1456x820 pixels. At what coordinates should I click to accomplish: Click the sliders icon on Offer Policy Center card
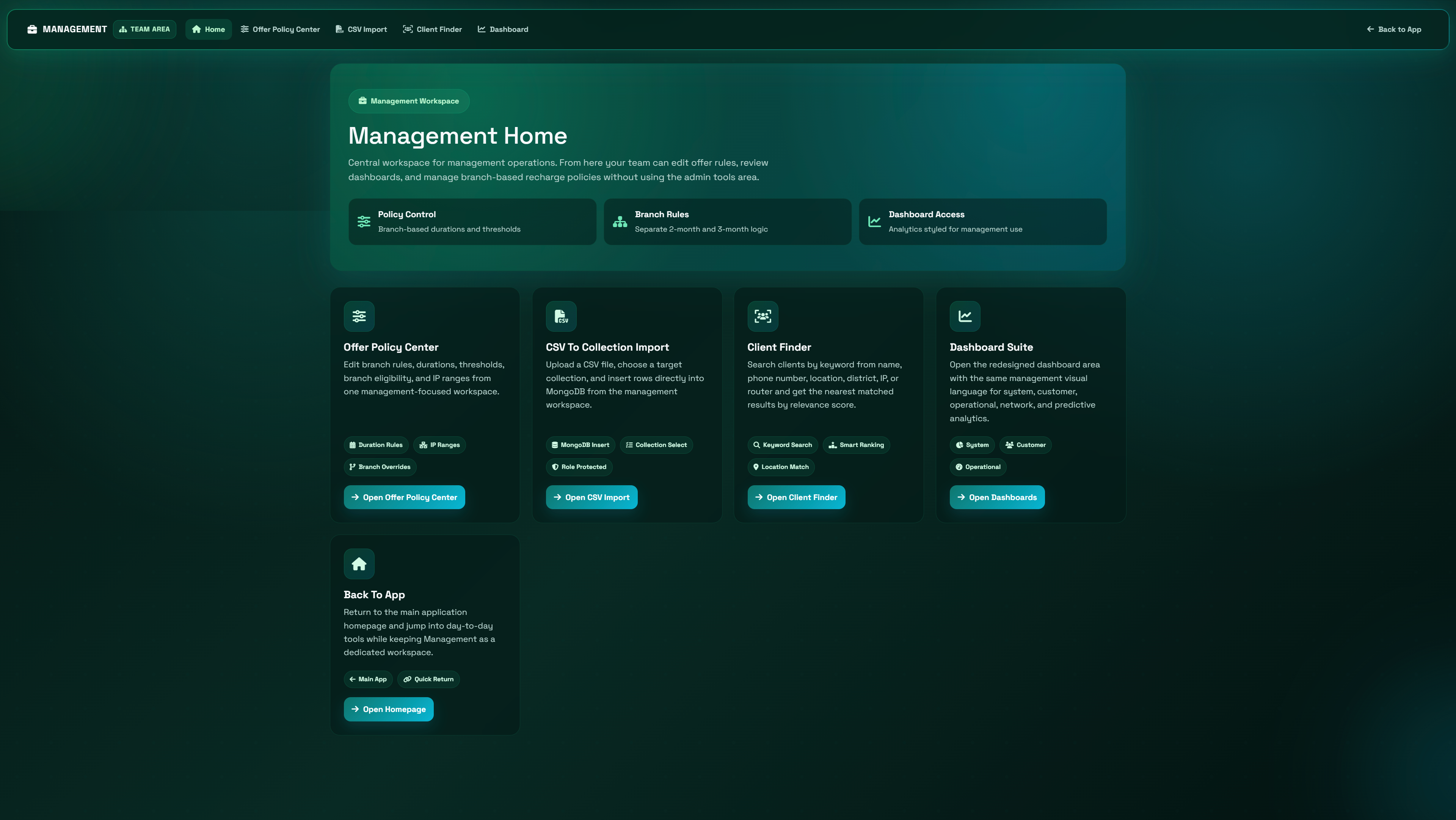359,317
